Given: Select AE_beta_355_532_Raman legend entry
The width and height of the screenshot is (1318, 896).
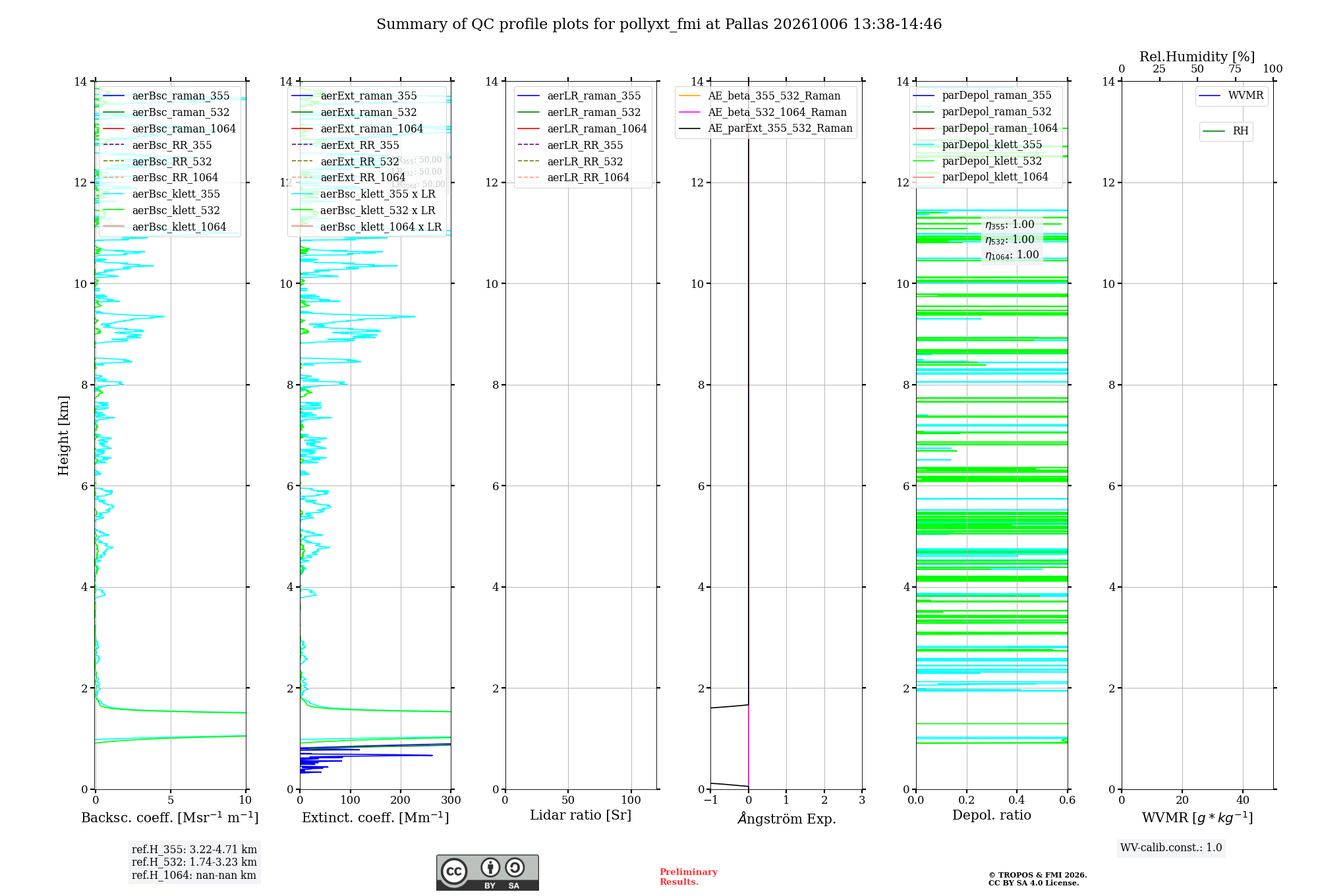Looking at the screenshot, I should coord(760,96).
